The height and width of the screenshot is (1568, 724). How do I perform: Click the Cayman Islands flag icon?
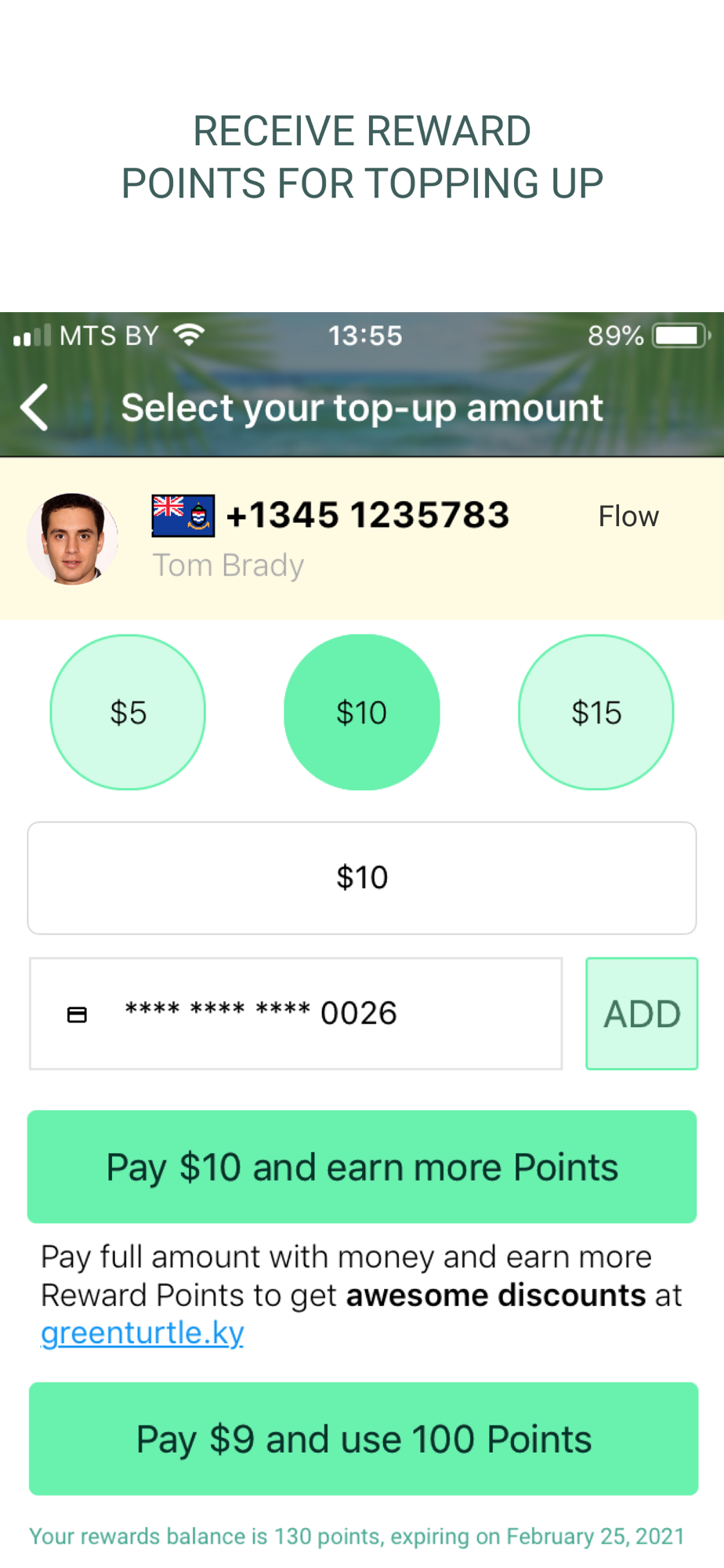point(183,516)
